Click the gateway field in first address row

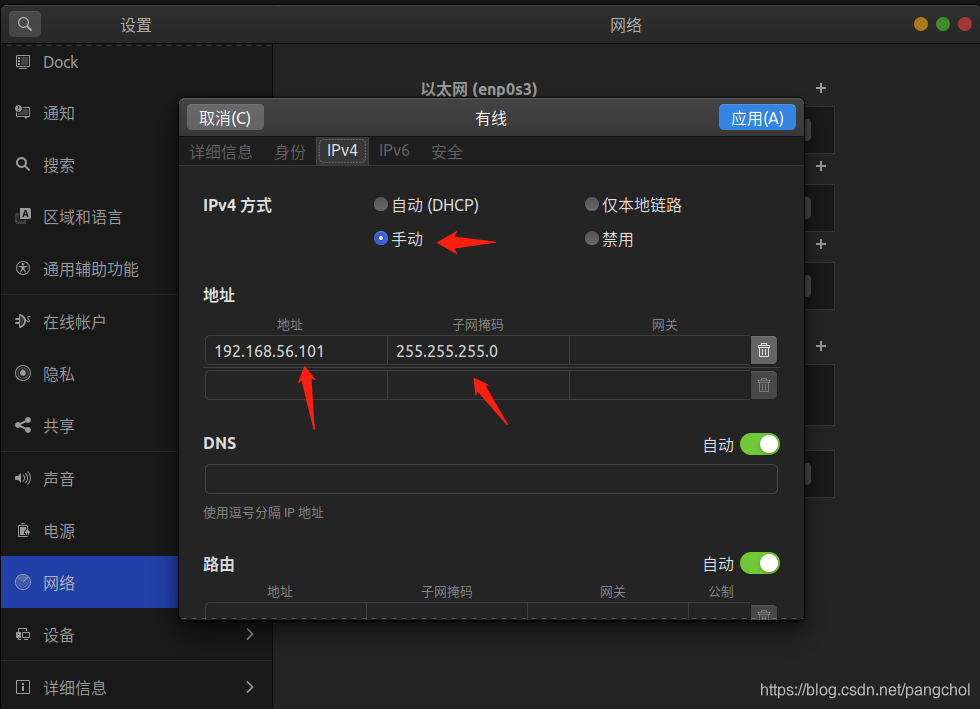coord(660,350)
